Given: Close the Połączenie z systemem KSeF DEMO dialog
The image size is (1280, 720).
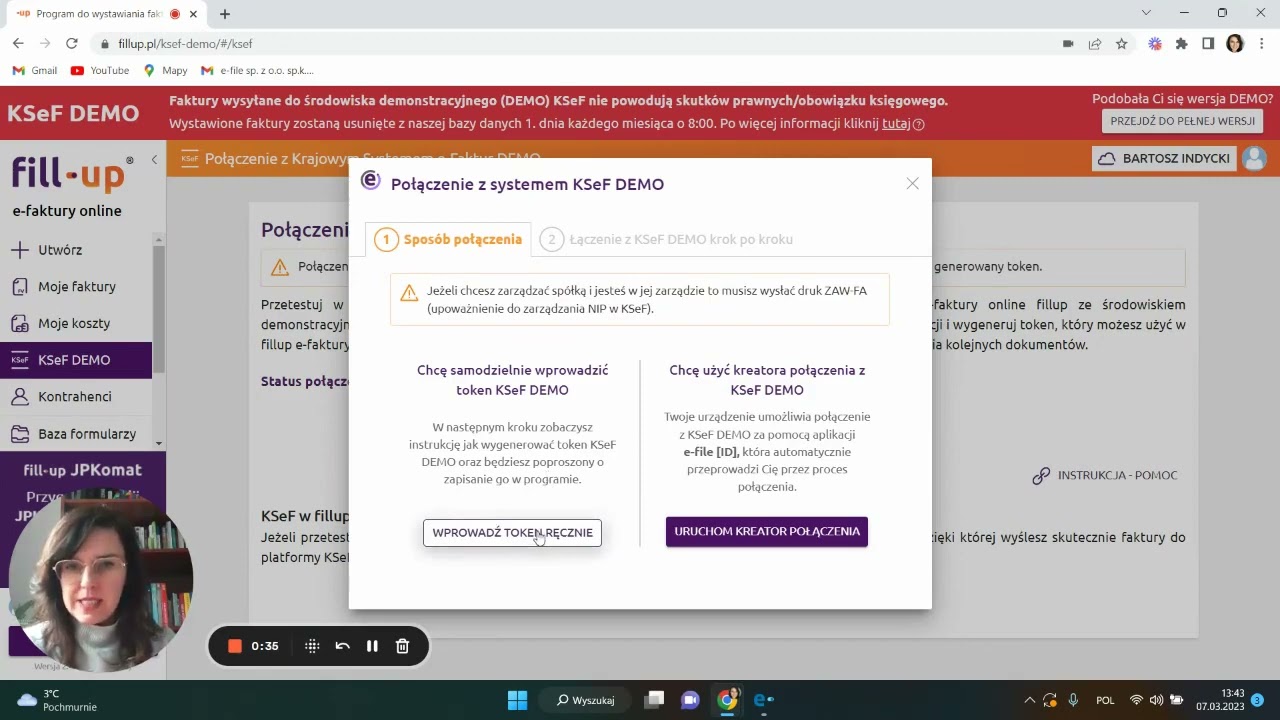Looking at the screenshot, I should coord(912,183).
